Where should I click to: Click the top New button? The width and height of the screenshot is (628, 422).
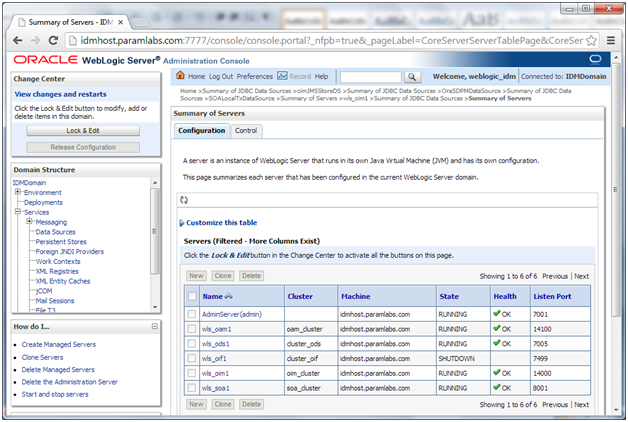pyautogui.click(x=196, y=276)
